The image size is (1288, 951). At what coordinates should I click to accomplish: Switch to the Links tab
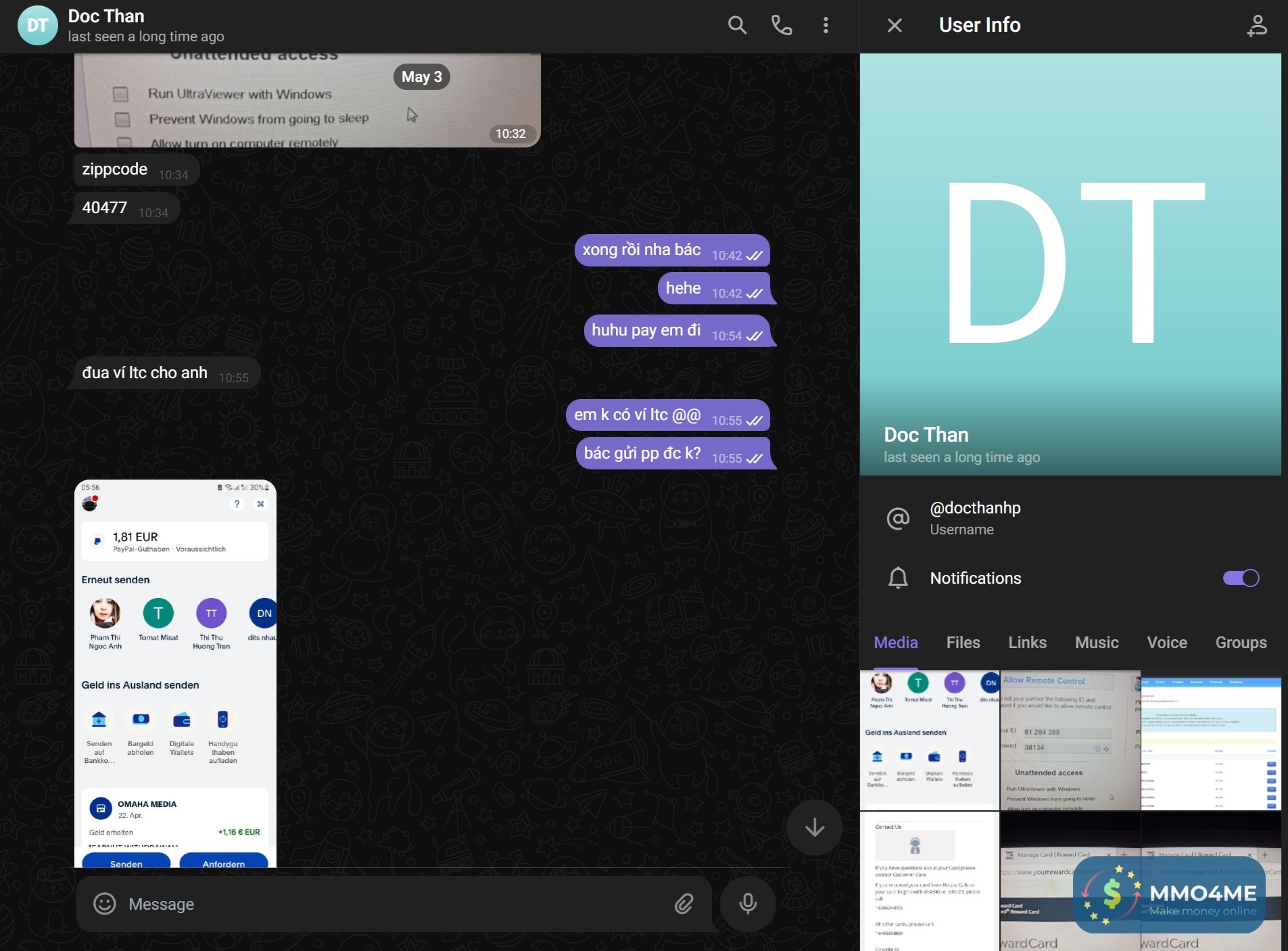pos(1027,643)
